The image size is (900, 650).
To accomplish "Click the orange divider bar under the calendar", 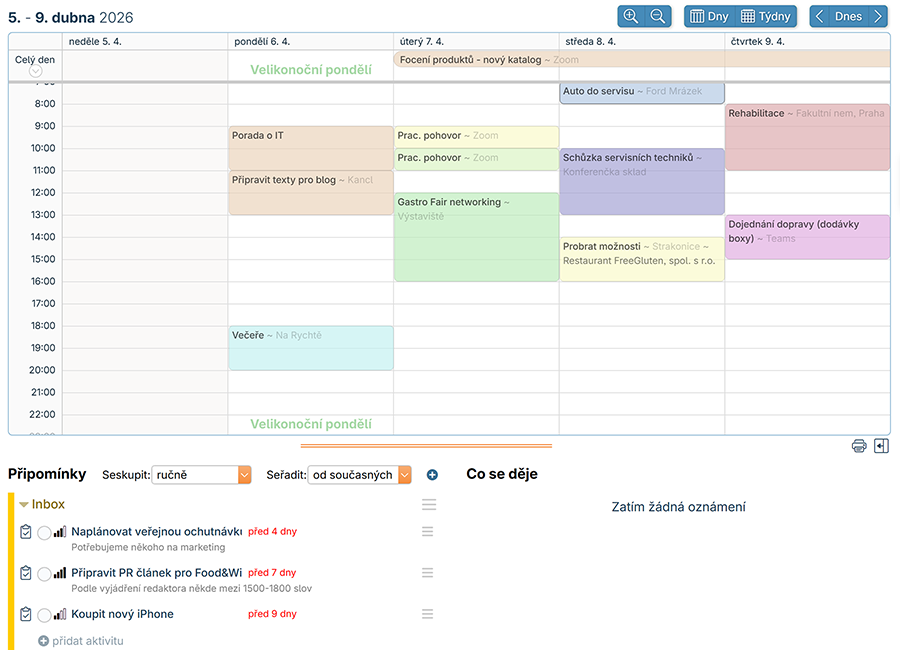I will [426, 446].
